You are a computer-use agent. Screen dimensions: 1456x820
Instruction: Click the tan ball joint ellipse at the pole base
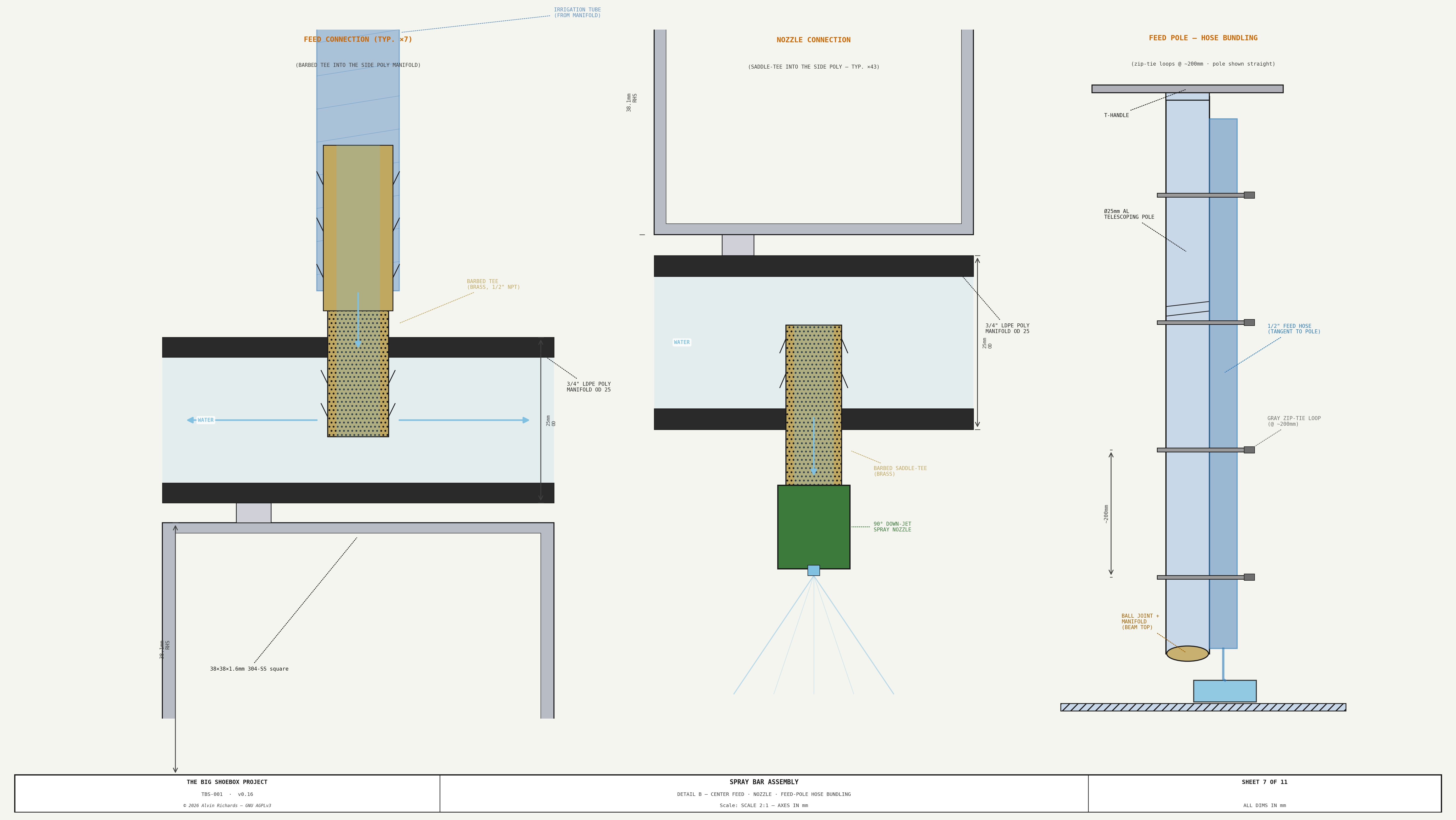[1187, 654]
